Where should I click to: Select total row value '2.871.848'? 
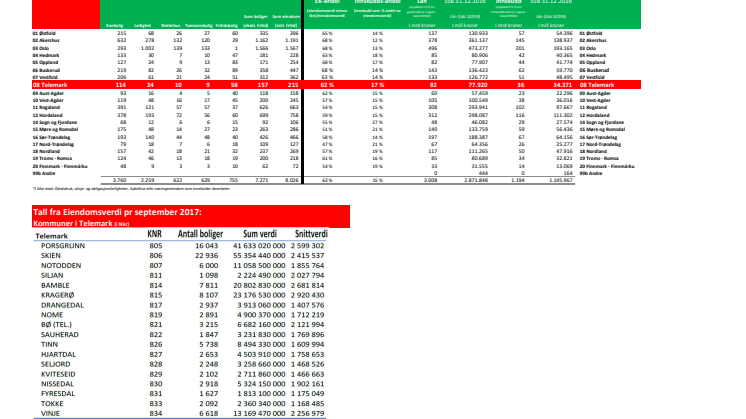coord(476,181)
